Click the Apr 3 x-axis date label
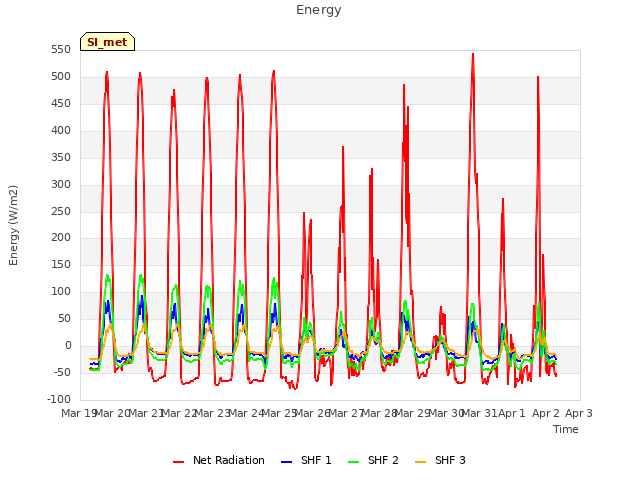 click(579, 413)
